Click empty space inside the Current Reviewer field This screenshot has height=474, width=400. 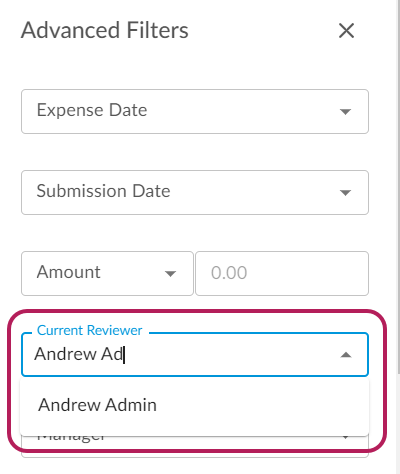(230, 354)
